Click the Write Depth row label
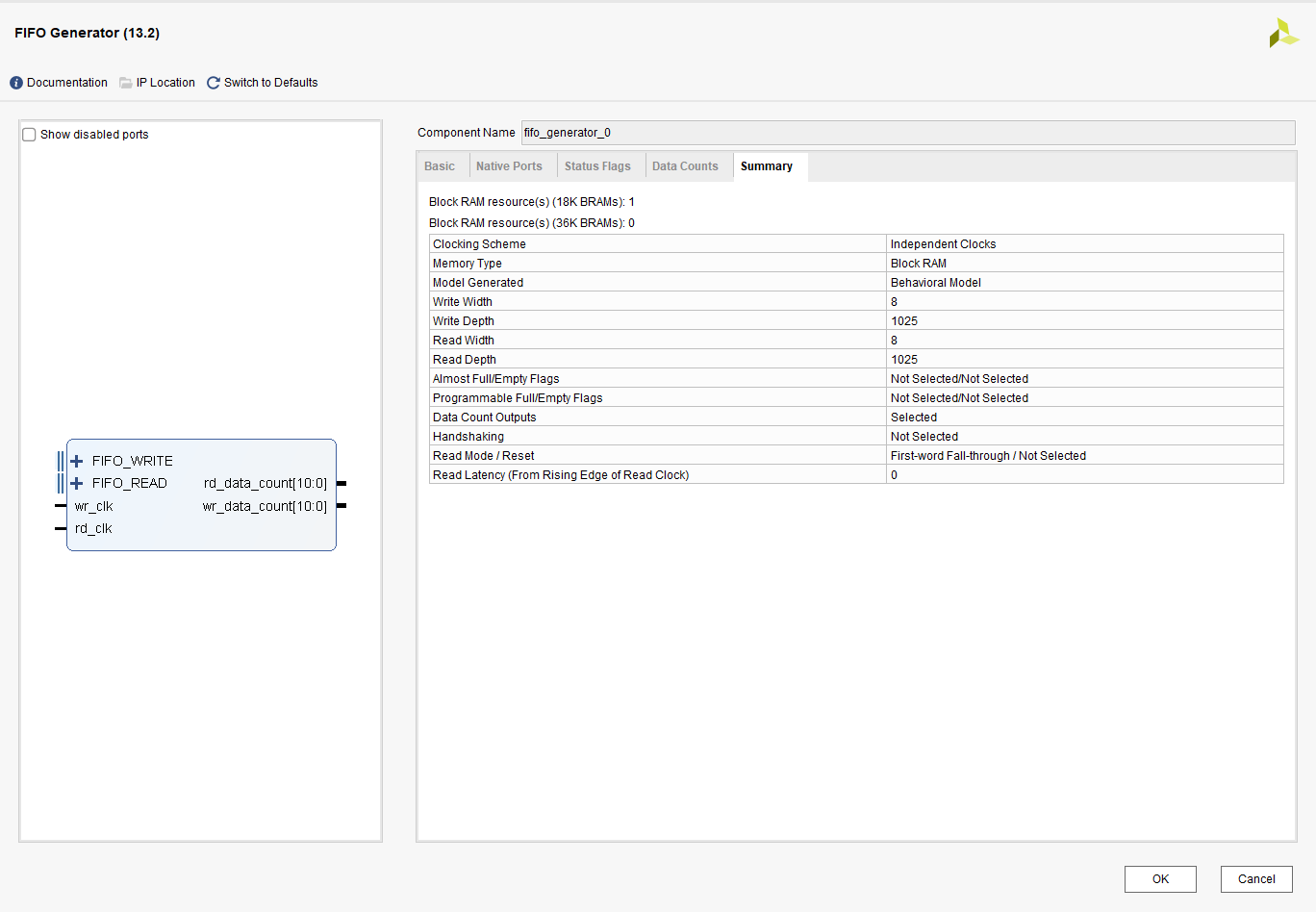The width and height of the screenshot is (1316, 912). [464, 321]
